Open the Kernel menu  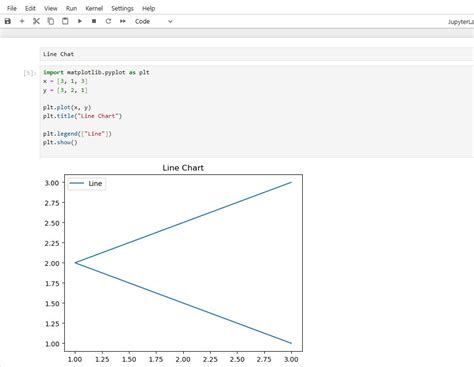[x=94, y=8]
